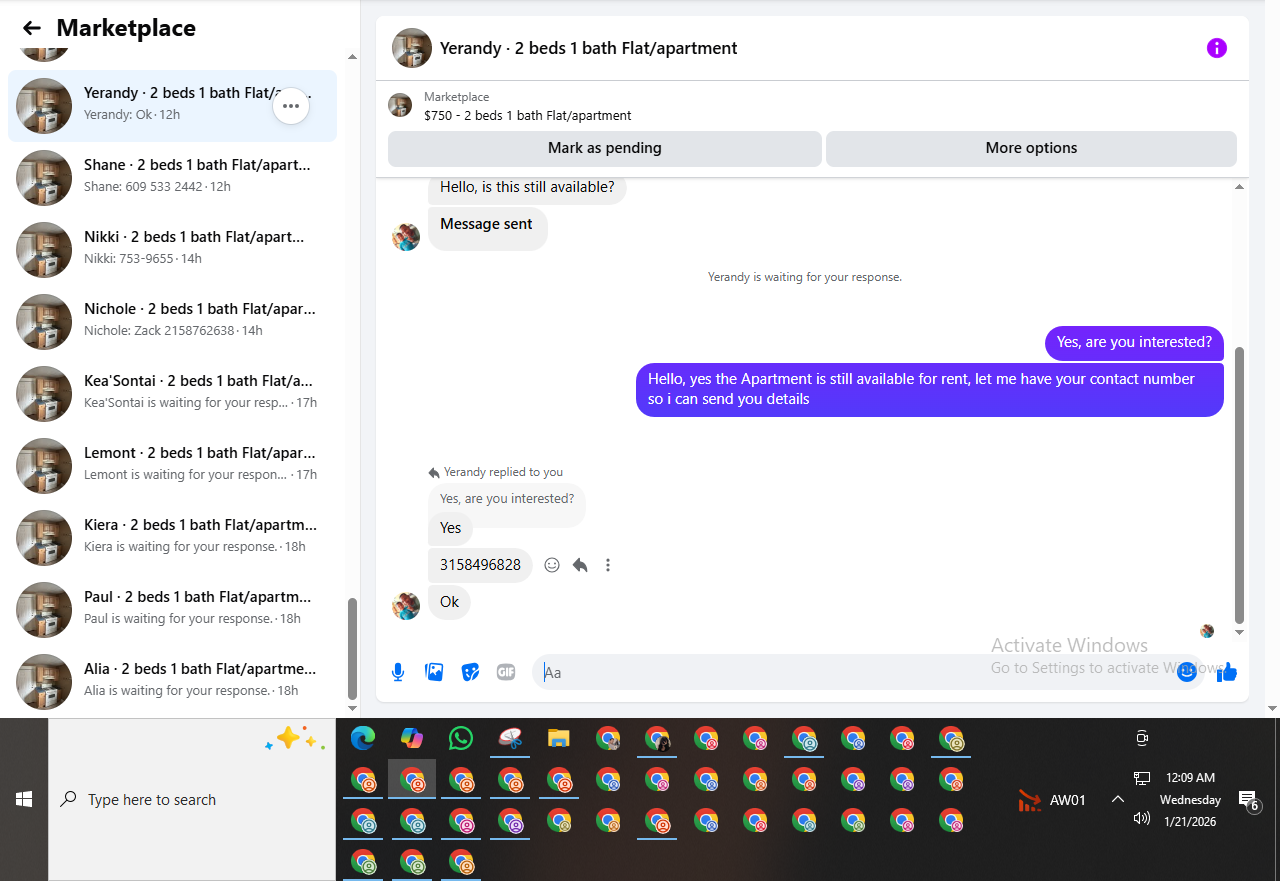1280x881 pixels.
Task: Click the network icon in the system tray
Action: click(x=1142, y=778)
